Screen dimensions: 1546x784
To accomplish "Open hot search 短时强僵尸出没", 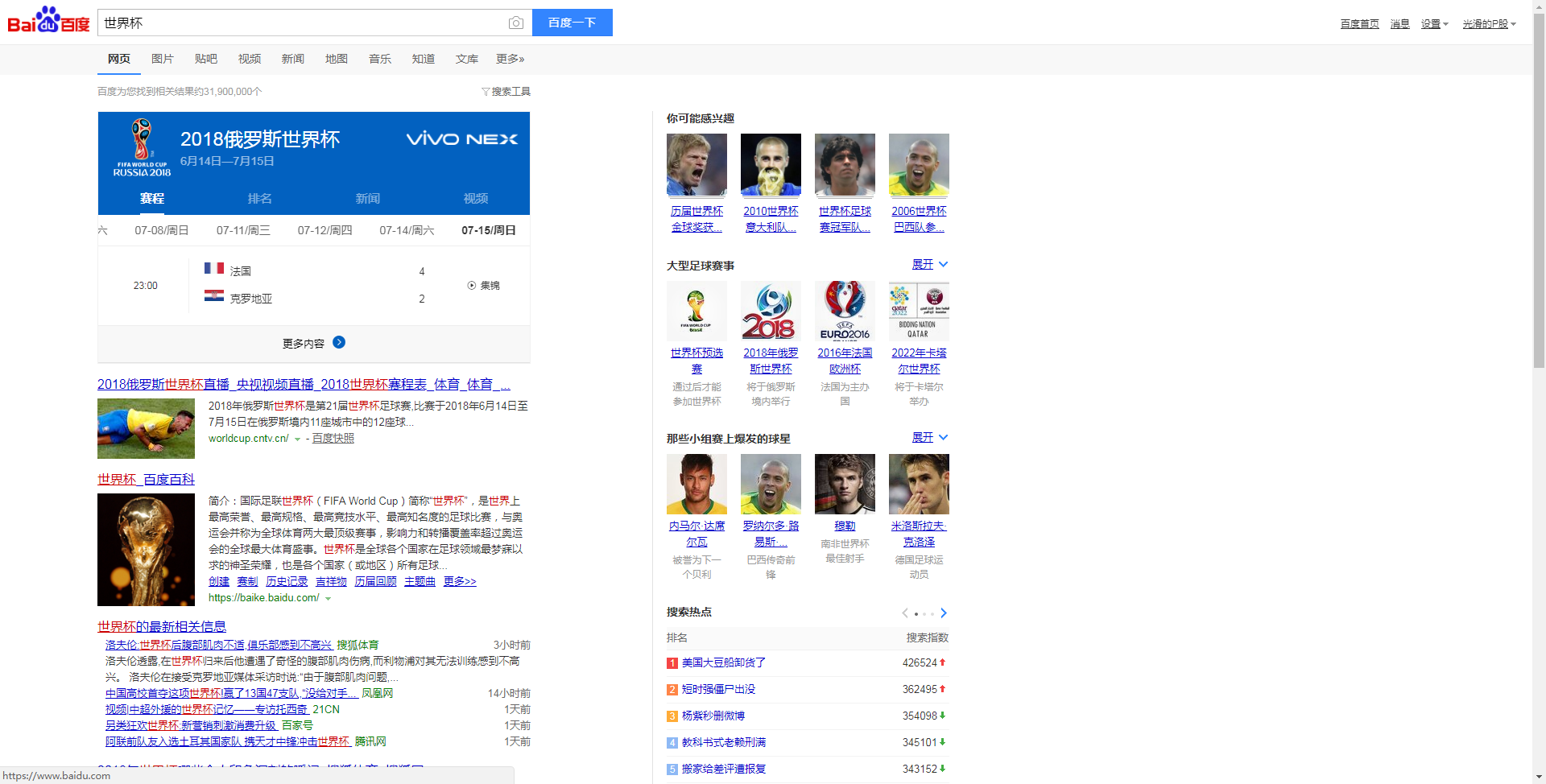I will [718, 689].
